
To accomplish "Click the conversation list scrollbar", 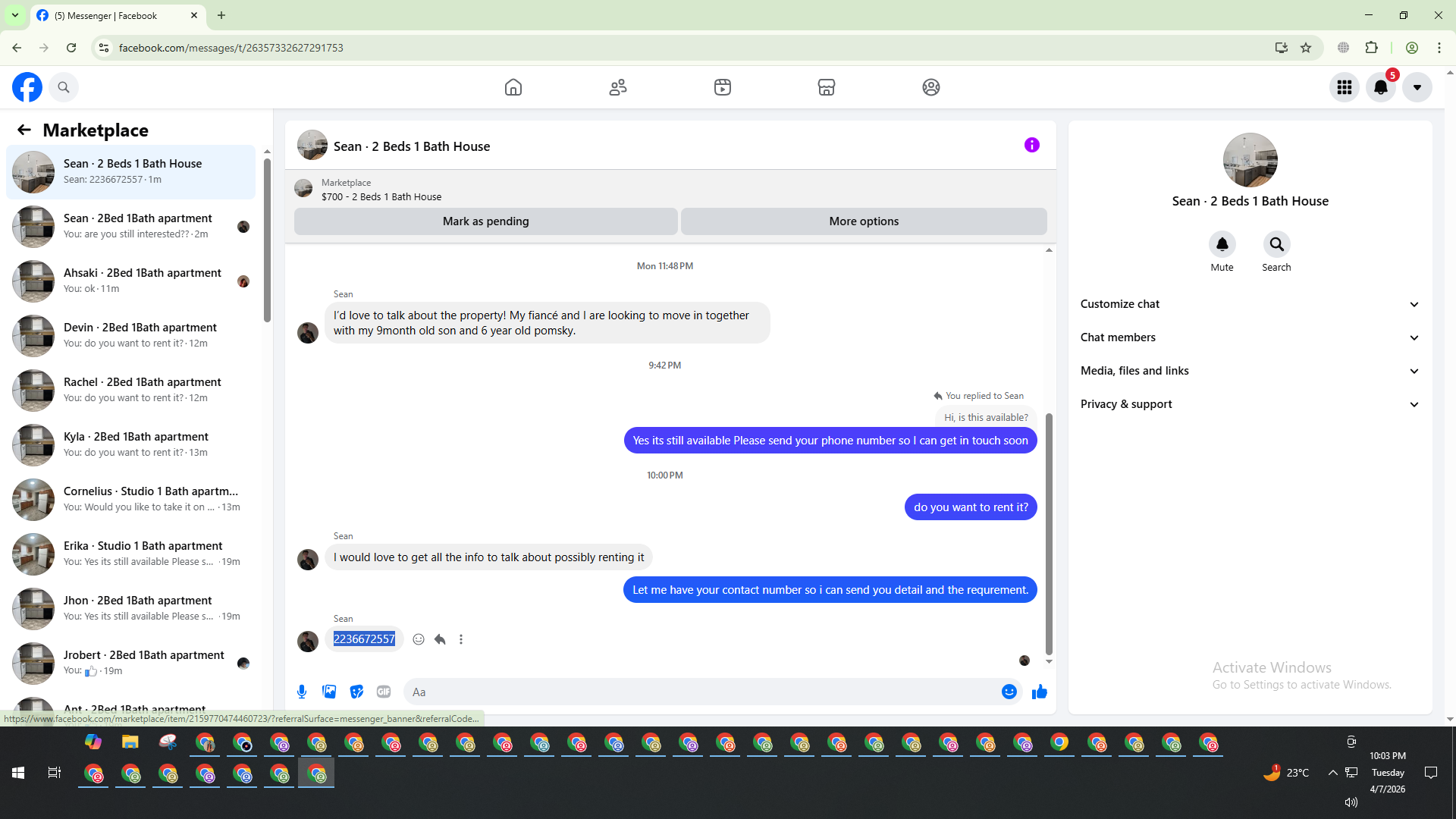I will 267,240.
